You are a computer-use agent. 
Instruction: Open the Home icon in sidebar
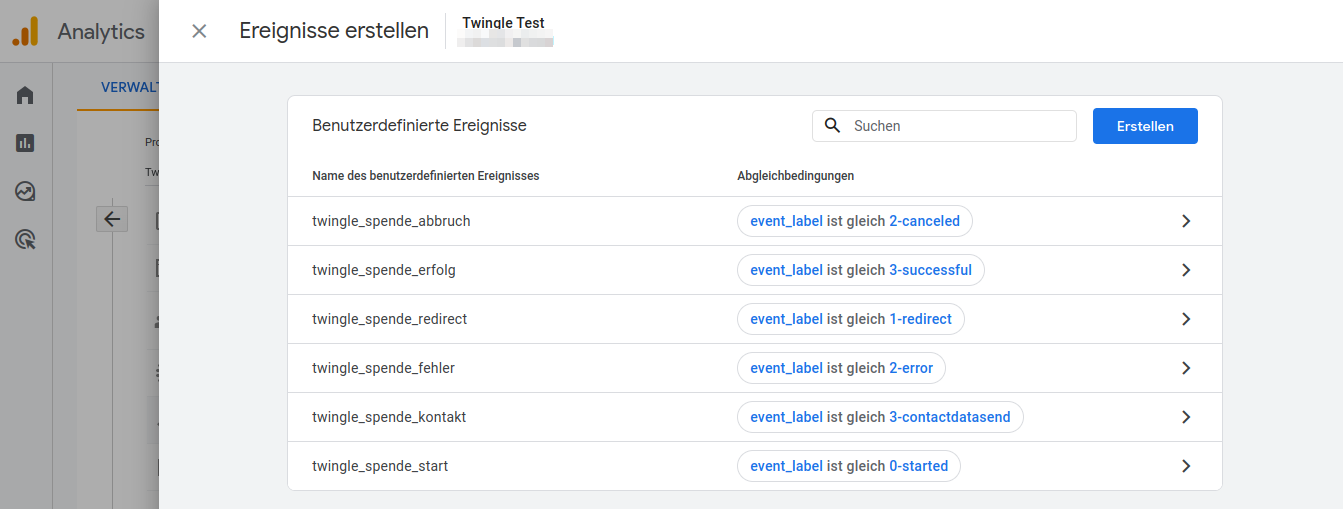pyautogui.click(x=25, y=95)
